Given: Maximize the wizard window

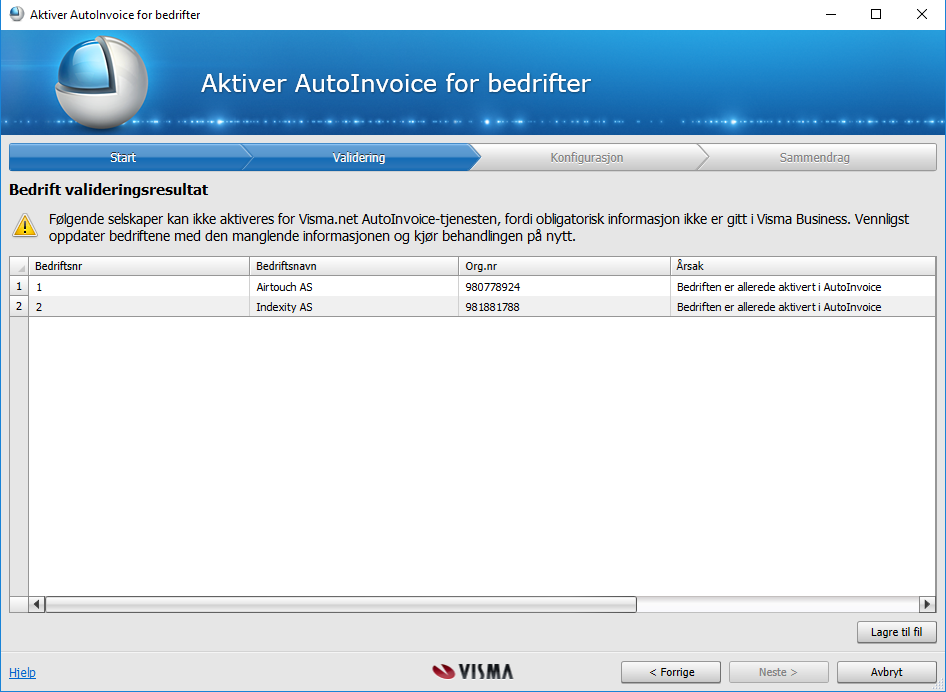Looking at the screenshot, I should click(876, 14).
